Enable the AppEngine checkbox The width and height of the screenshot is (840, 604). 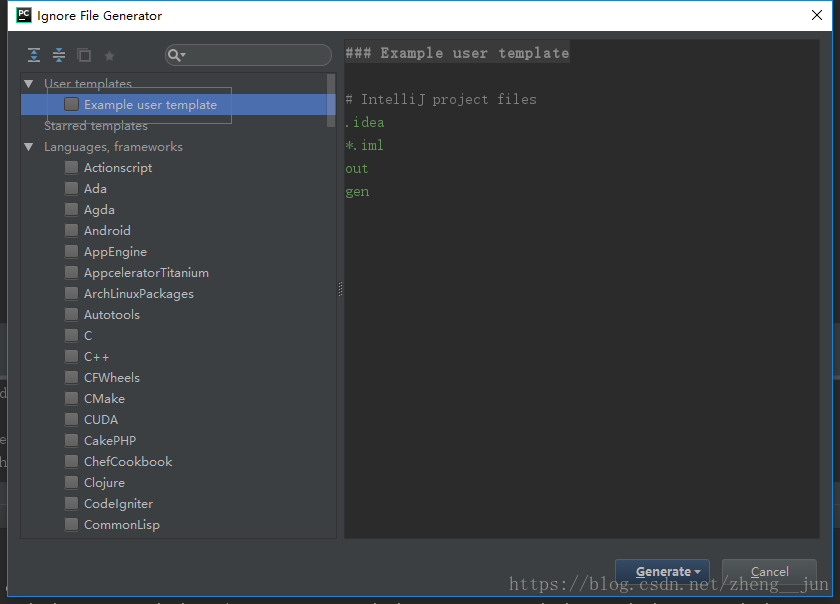click(71, 251)
